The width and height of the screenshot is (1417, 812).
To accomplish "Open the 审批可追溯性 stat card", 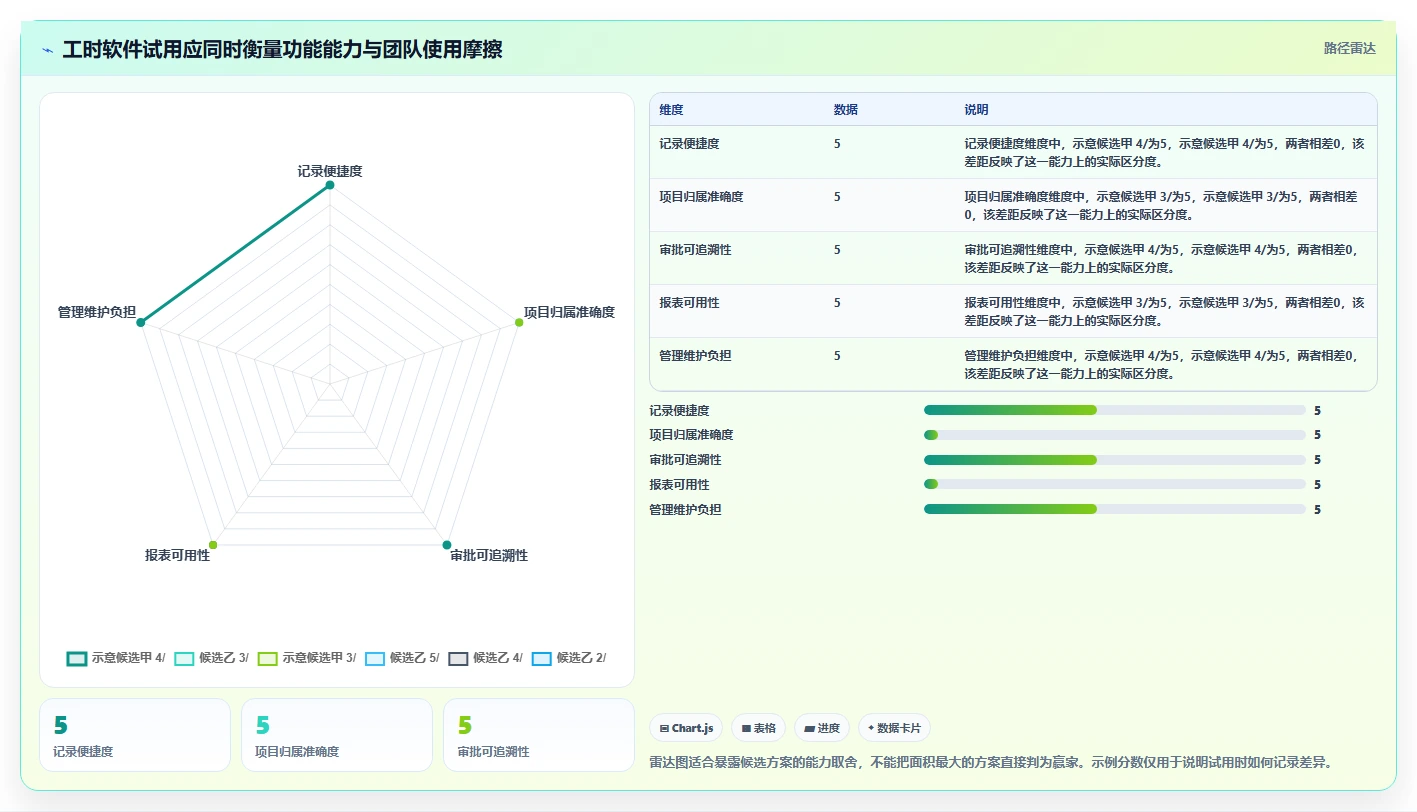I will [539, 735].
